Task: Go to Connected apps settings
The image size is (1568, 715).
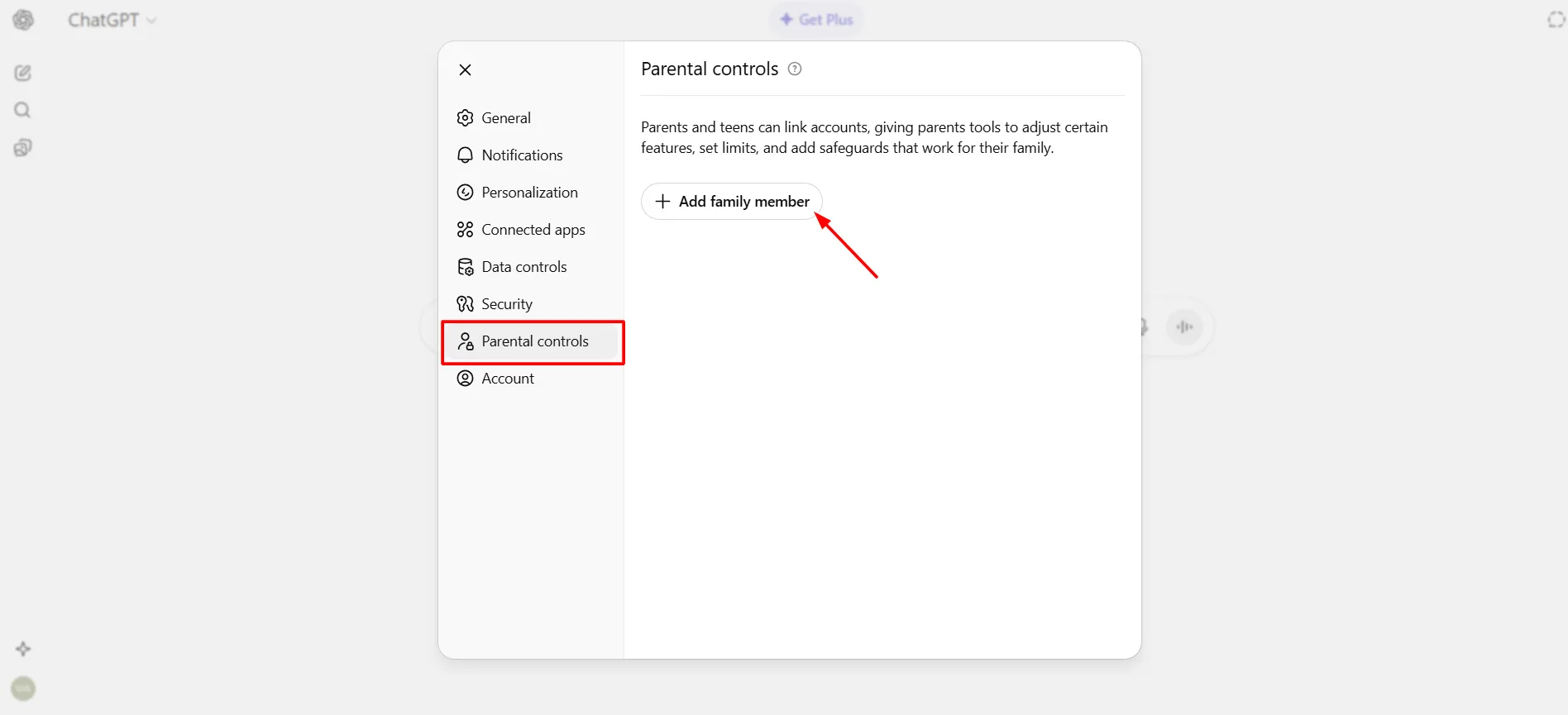Action: click(x=533, y=230)
